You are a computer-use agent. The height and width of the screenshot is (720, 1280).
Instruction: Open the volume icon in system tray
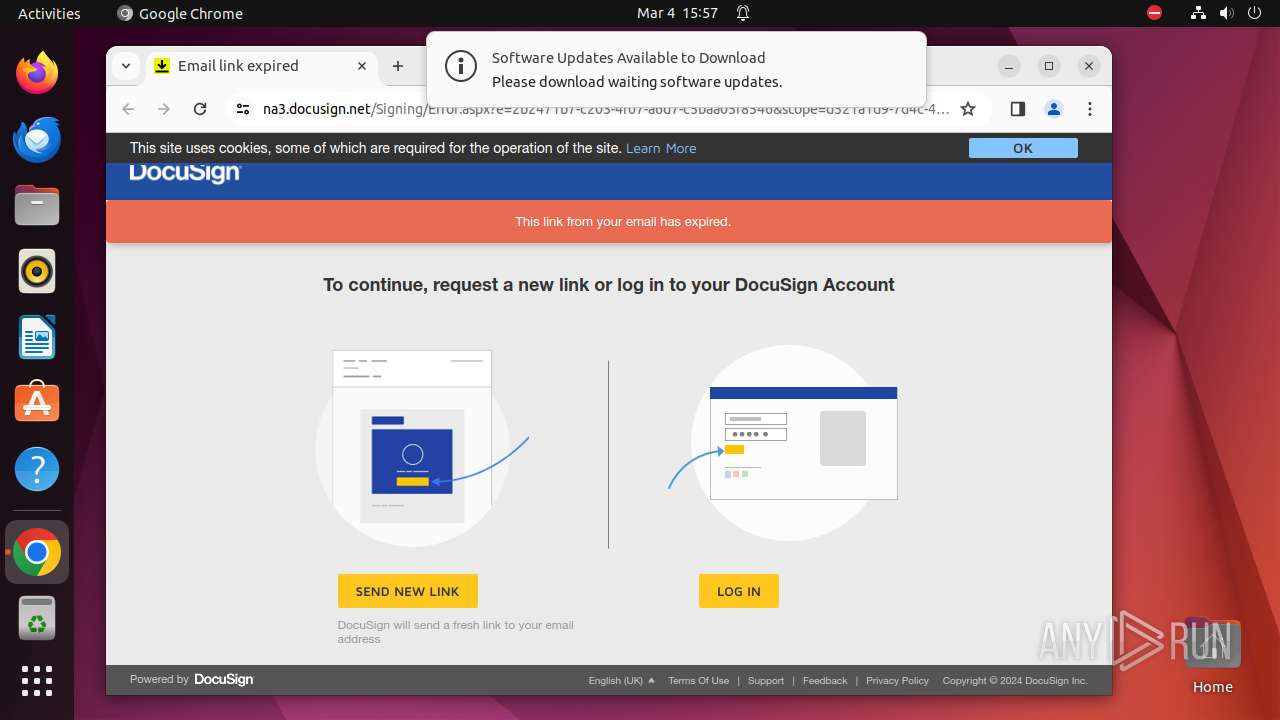pos(1226,13)
